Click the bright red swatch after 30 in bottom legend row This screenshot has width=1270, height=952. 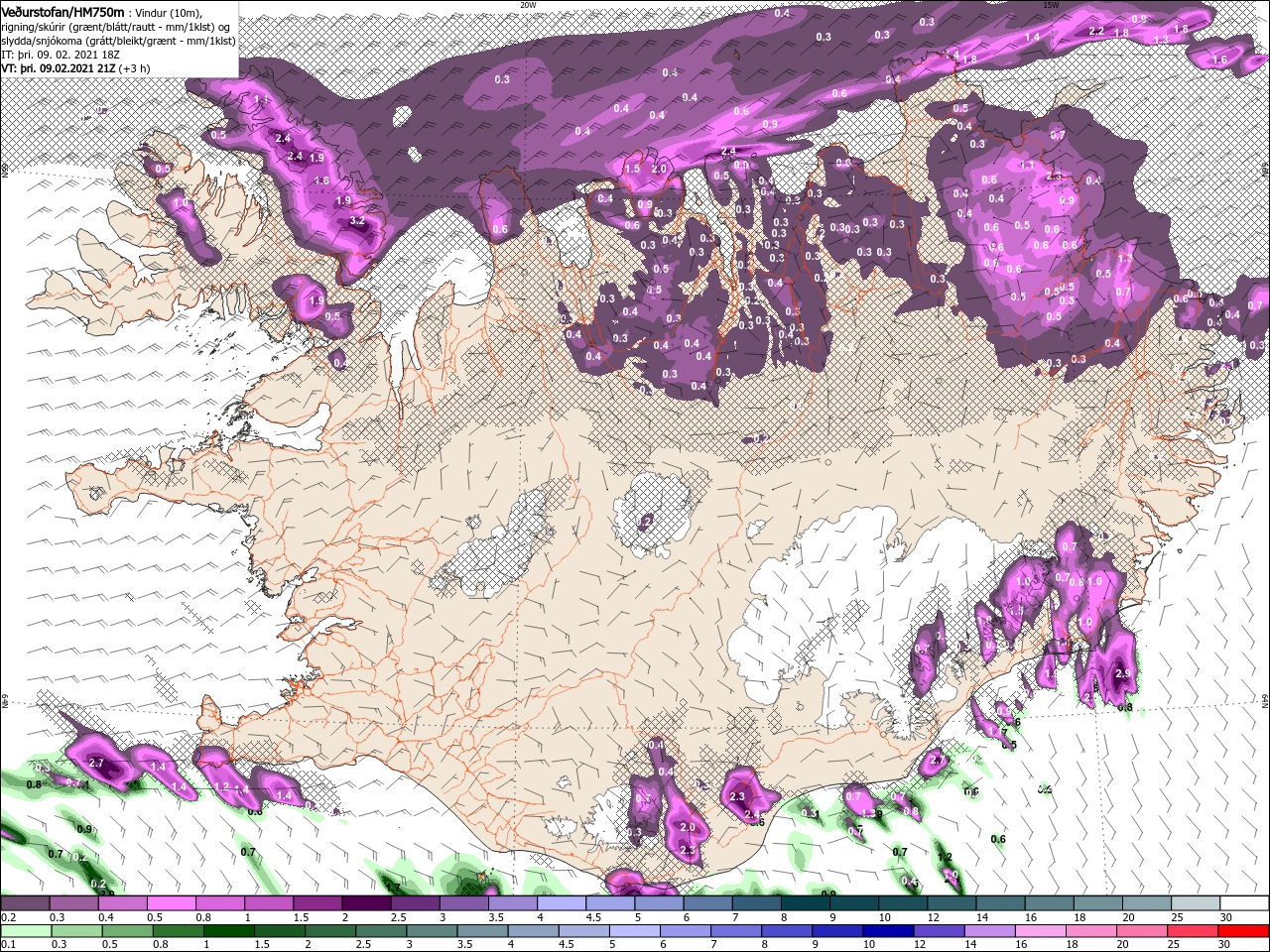coord(1243,931)
